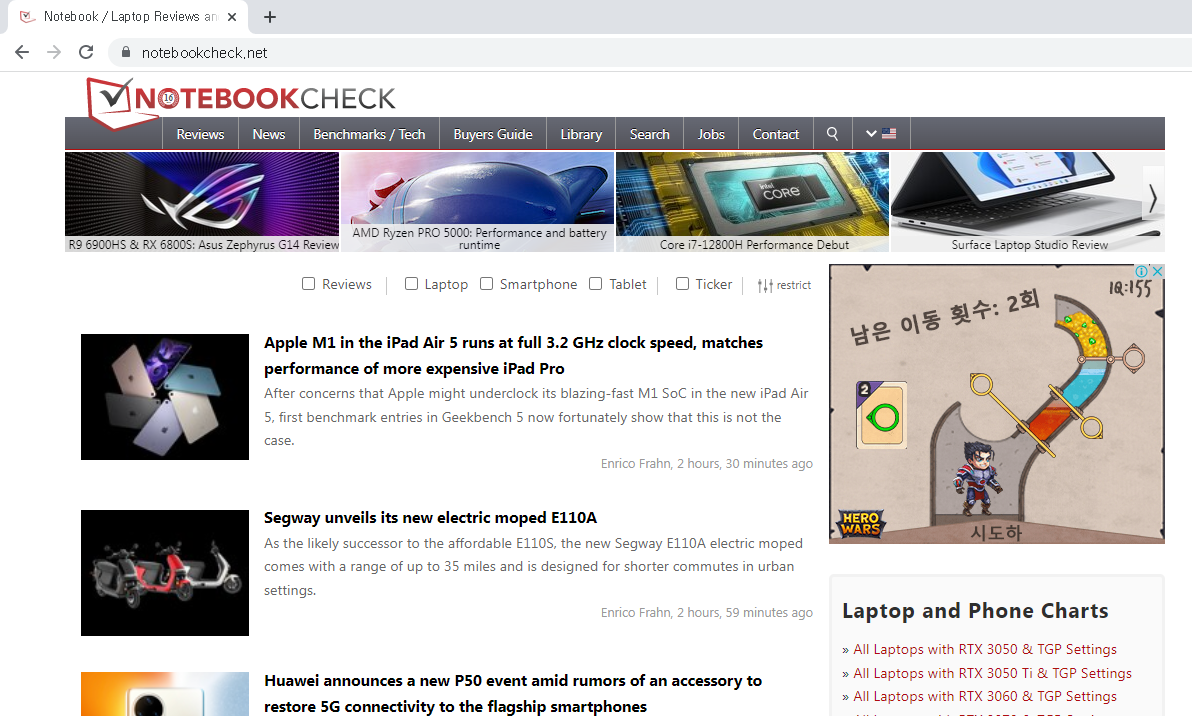The image size is (1192, 716).
Task: Open the AMD Ryzen PRO 5000 banner
Action: [x=477, y=201]
